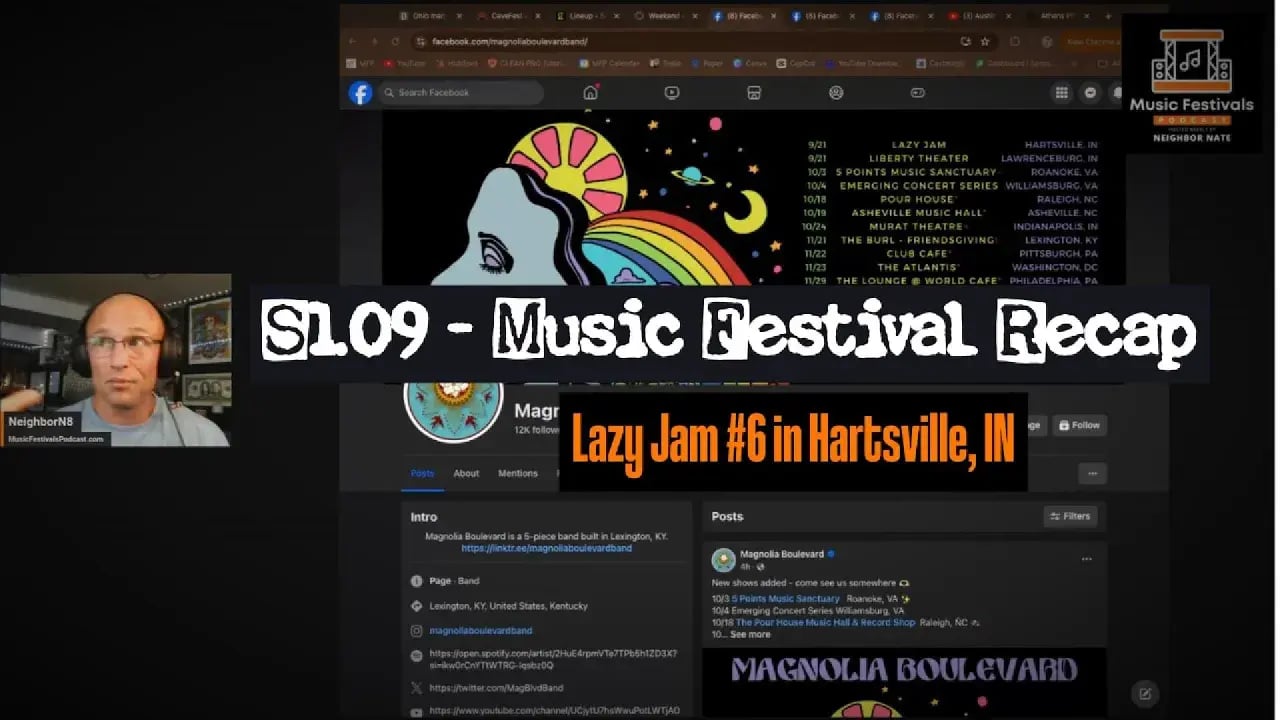The image size is (1280, 720).
Task: Open the Messenger icon
Action: 1091,93
